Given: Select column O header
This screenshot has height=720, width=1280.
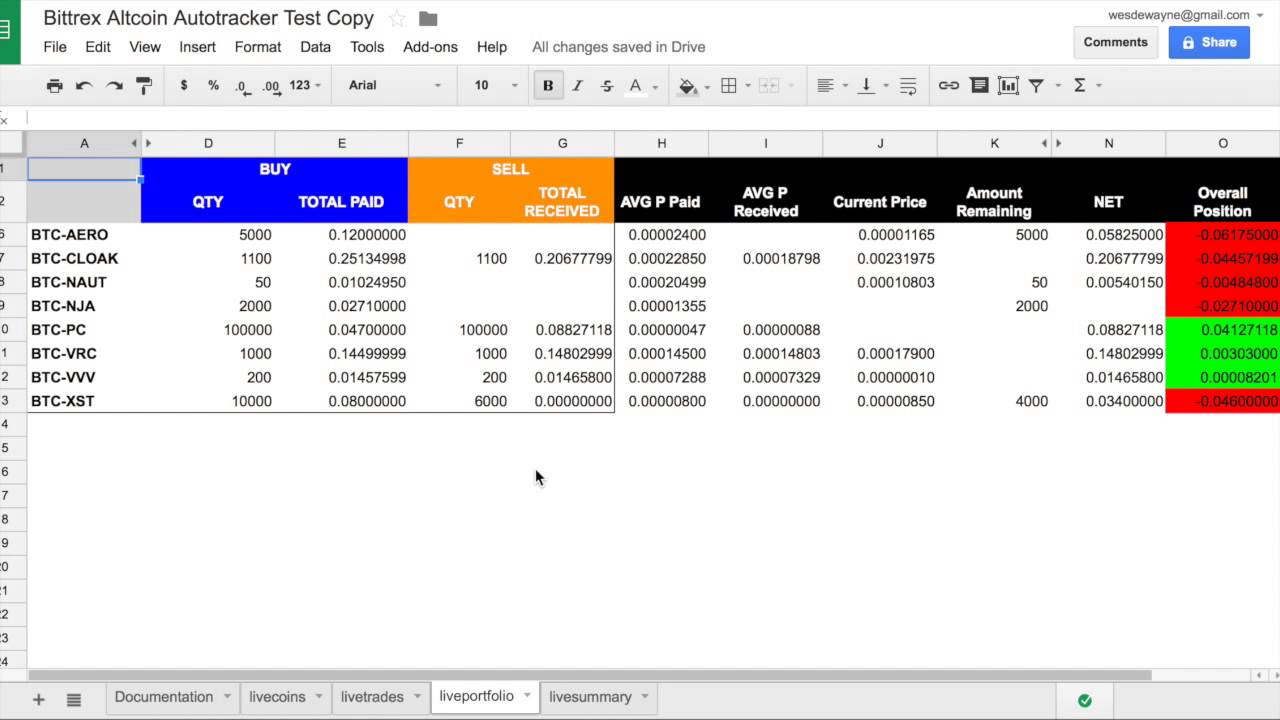Looking at the screenshot, I should 1222,144.
